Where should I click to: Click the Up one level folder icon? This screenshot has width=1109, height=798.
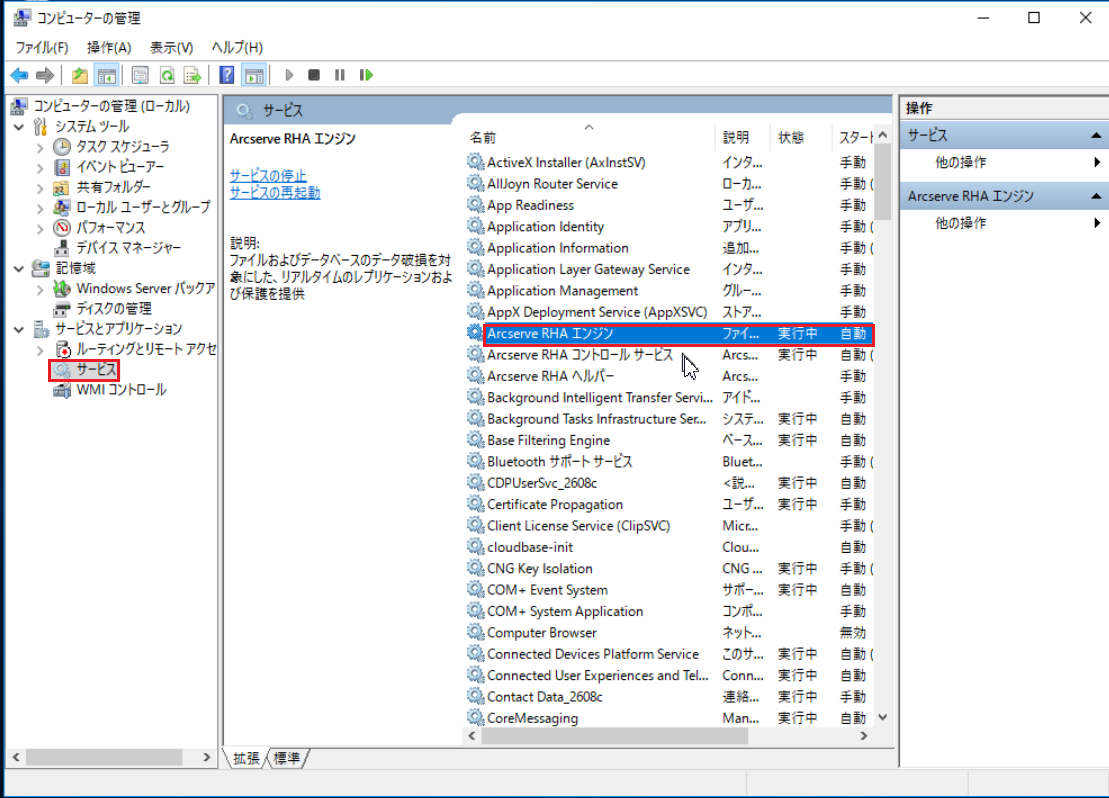point(80,75)
